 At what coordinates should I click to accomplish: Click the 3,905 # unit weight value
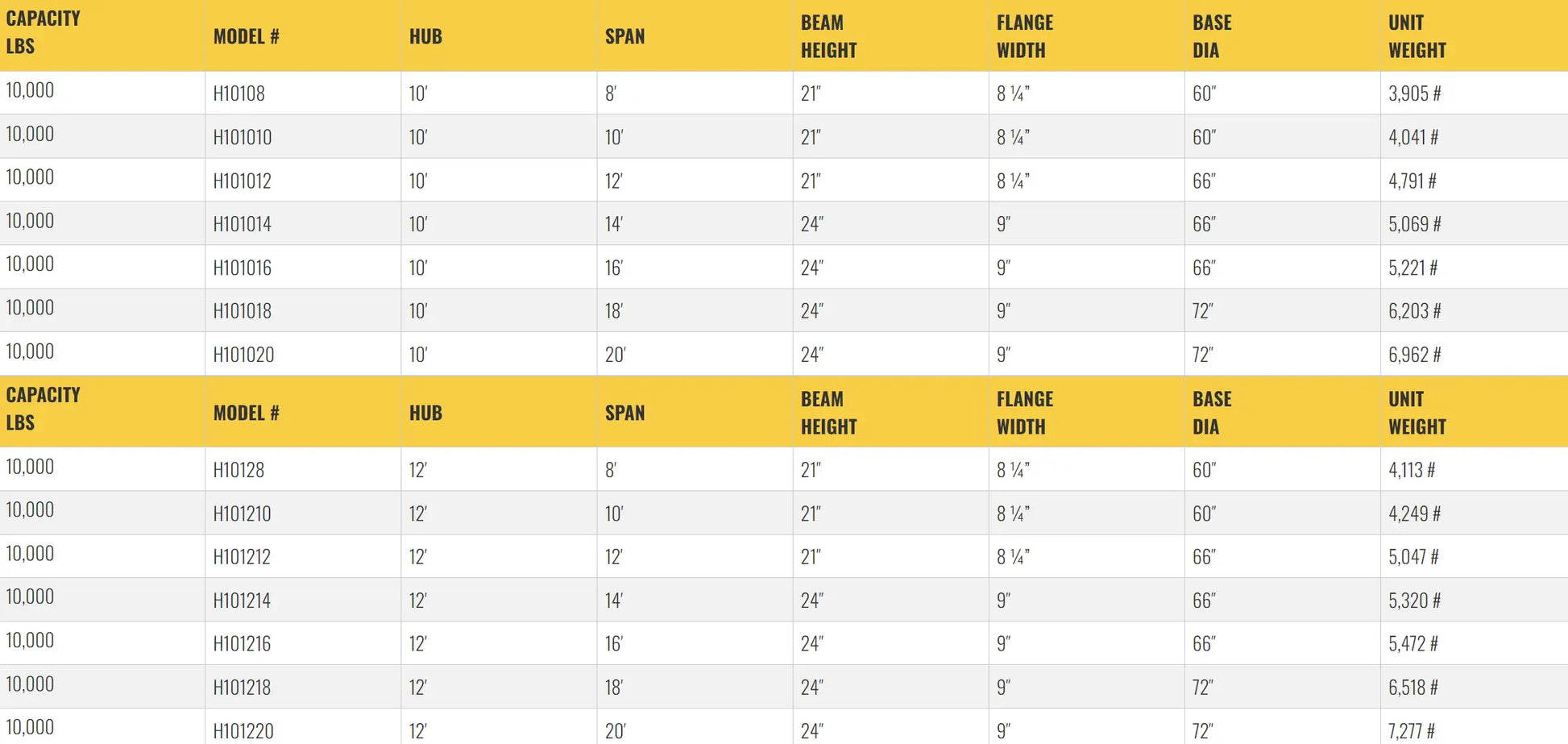pyautogui.click(x=1414, y=94)
